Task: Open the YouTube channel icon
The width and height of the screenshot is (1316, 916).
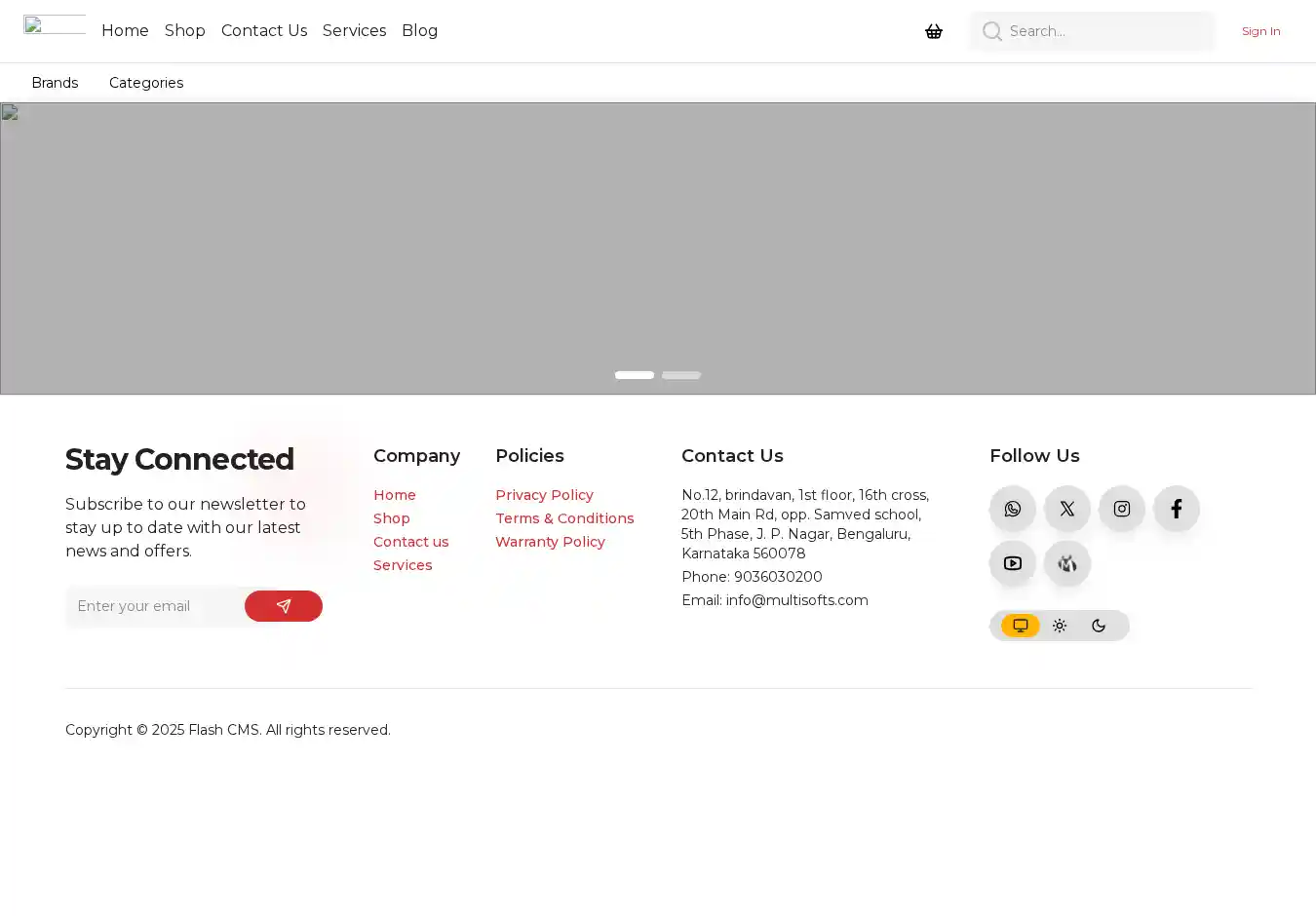Action: (x=1013, y=563)
